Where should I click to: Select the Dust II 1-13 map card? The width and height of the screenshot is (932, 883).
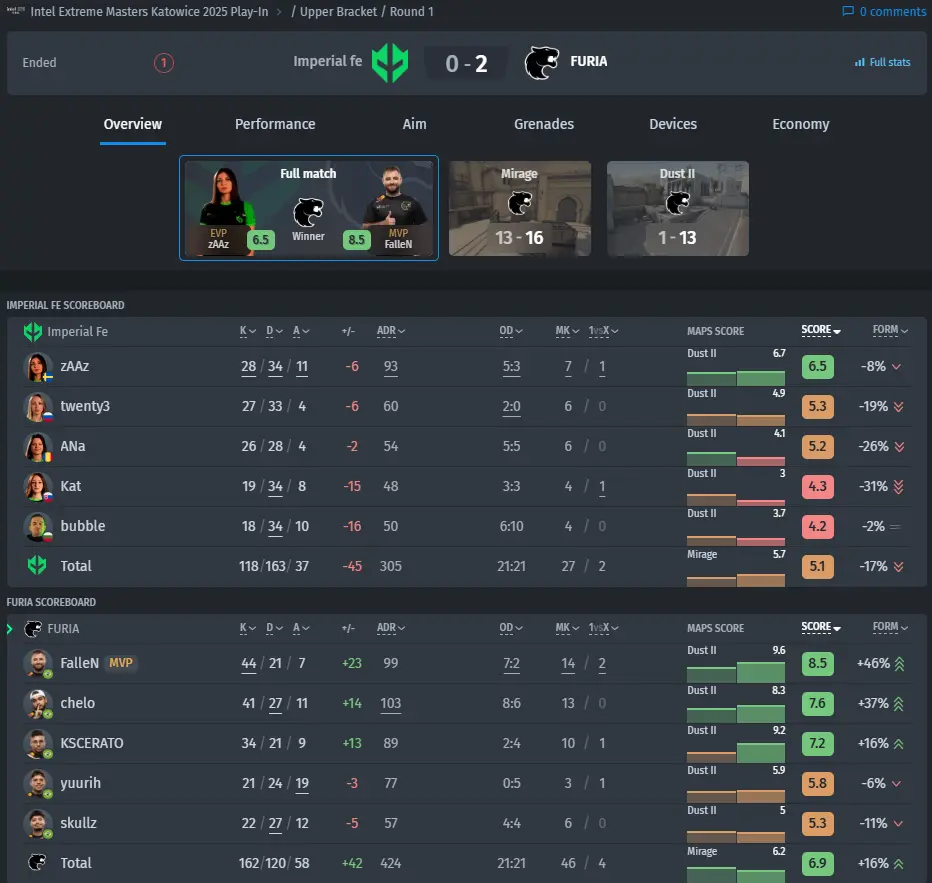678,209
